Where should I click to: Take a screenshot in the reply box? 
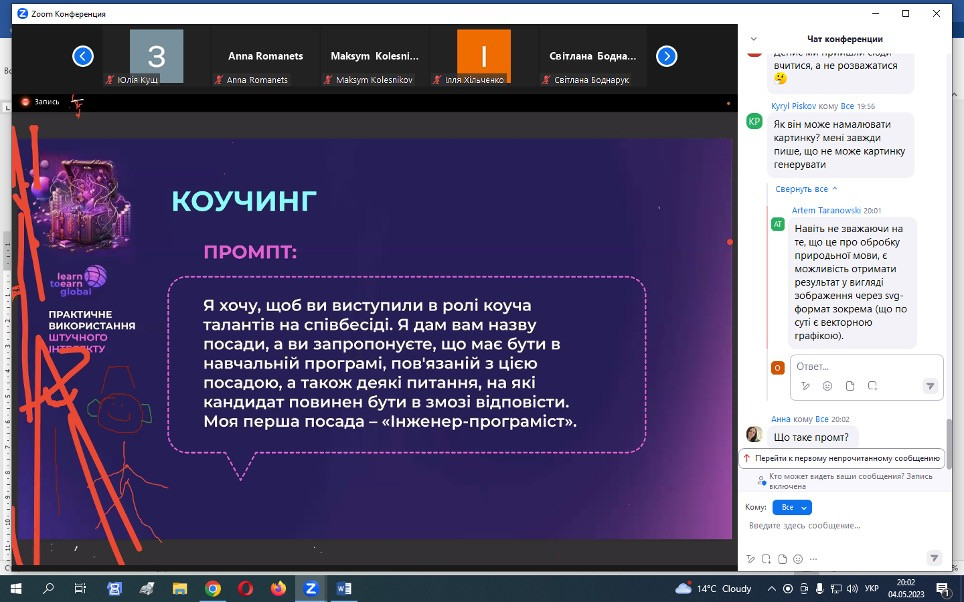coord(872,386)
